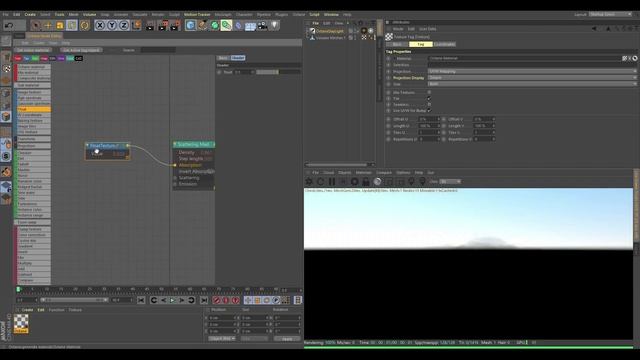Click the highlighted green MoGraph cloner icon
Screen dimensions: 640x360
[x=226, y=25]
